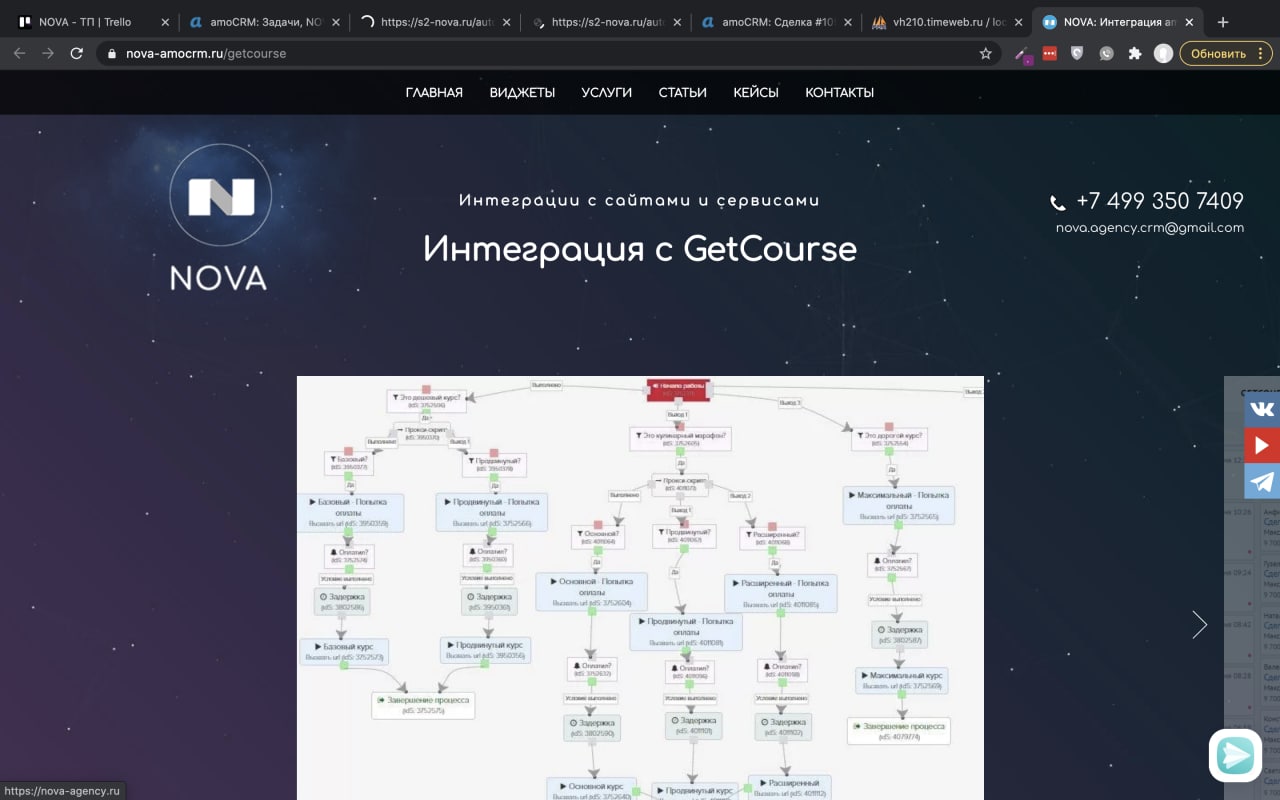The image size is (1280, 800).
Task: Open the ВИДЖЕТЫ menu item
Action: click(x=522, y=92)
